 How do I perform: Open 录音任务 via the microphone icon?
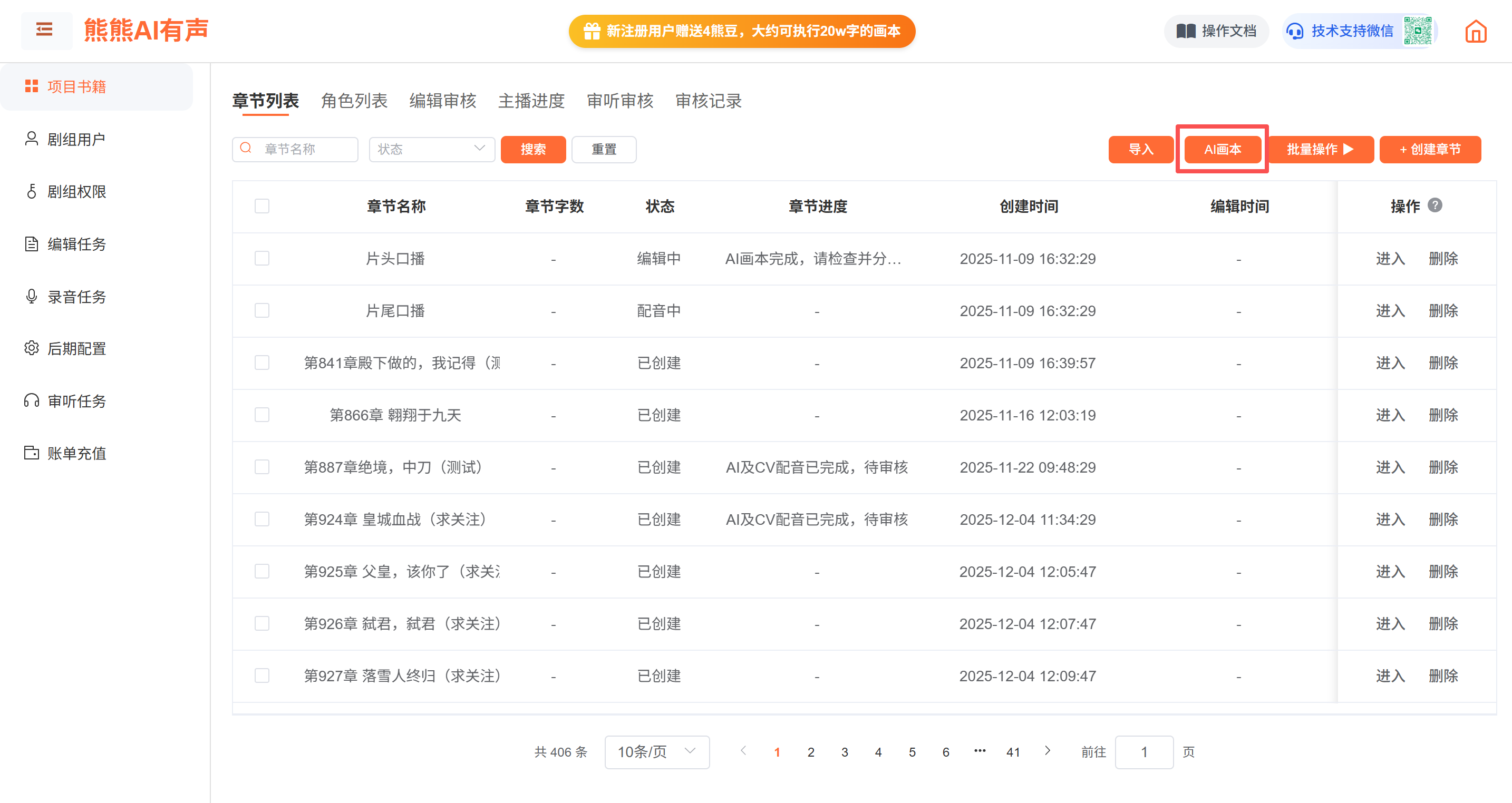[x=32, y=296]
